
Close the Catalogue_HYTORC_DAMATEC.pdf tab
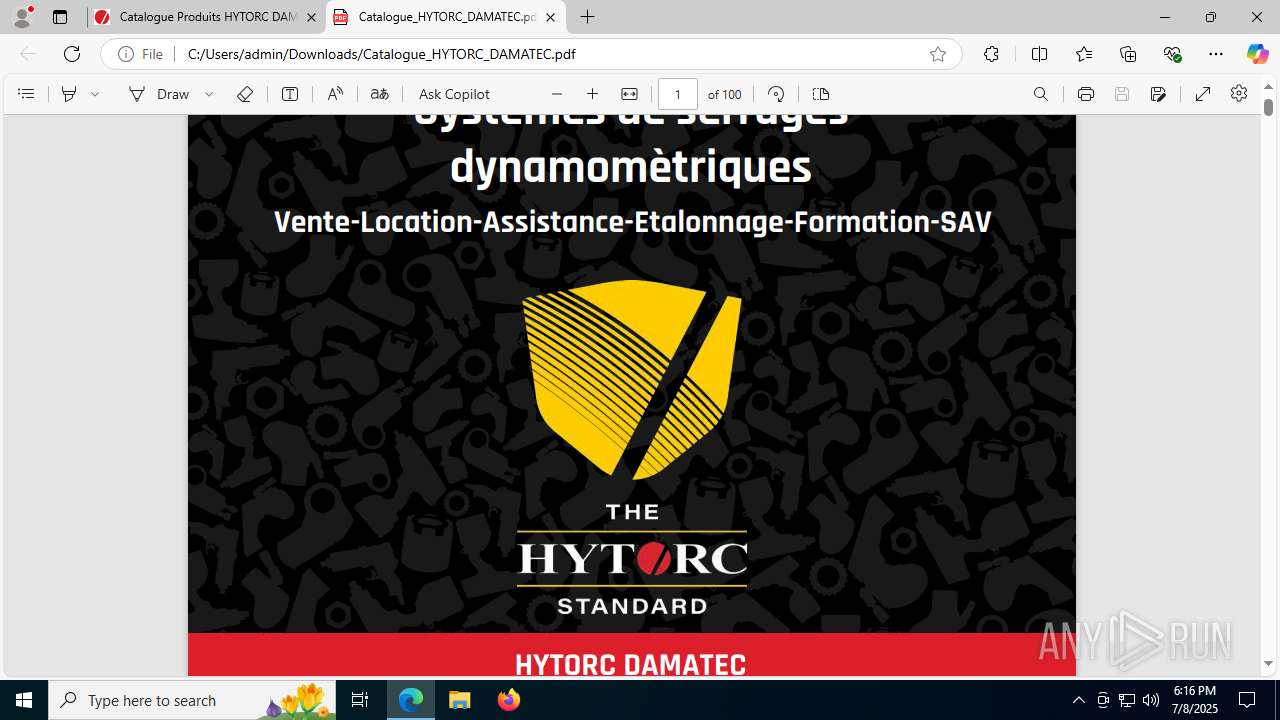point(550,17)
